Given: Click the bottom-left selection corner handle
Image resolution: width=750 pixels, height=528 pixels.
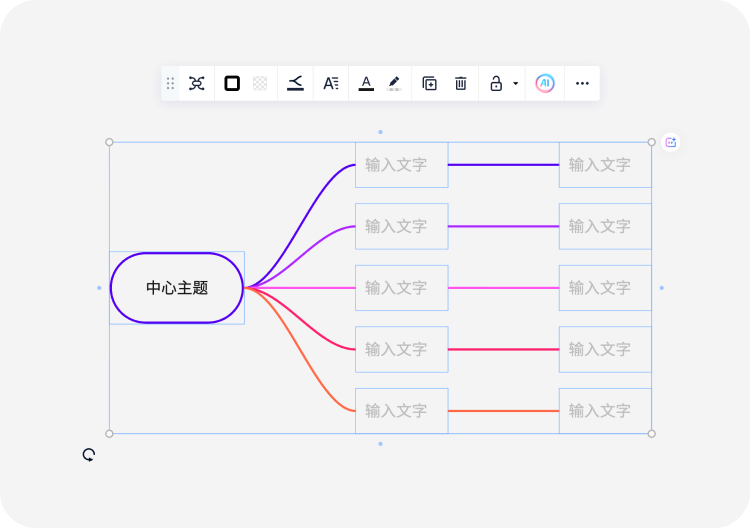Looking at the screenshot, I should (x=109, y=434).
